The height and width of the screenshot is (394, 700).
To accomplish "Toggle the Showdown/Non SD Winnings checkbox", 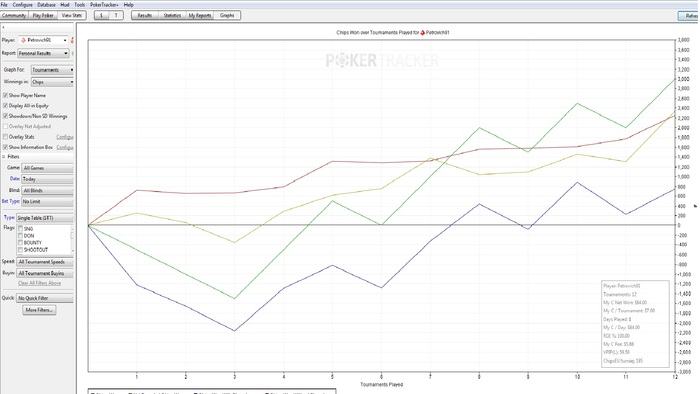I will (x=5, y=116).
